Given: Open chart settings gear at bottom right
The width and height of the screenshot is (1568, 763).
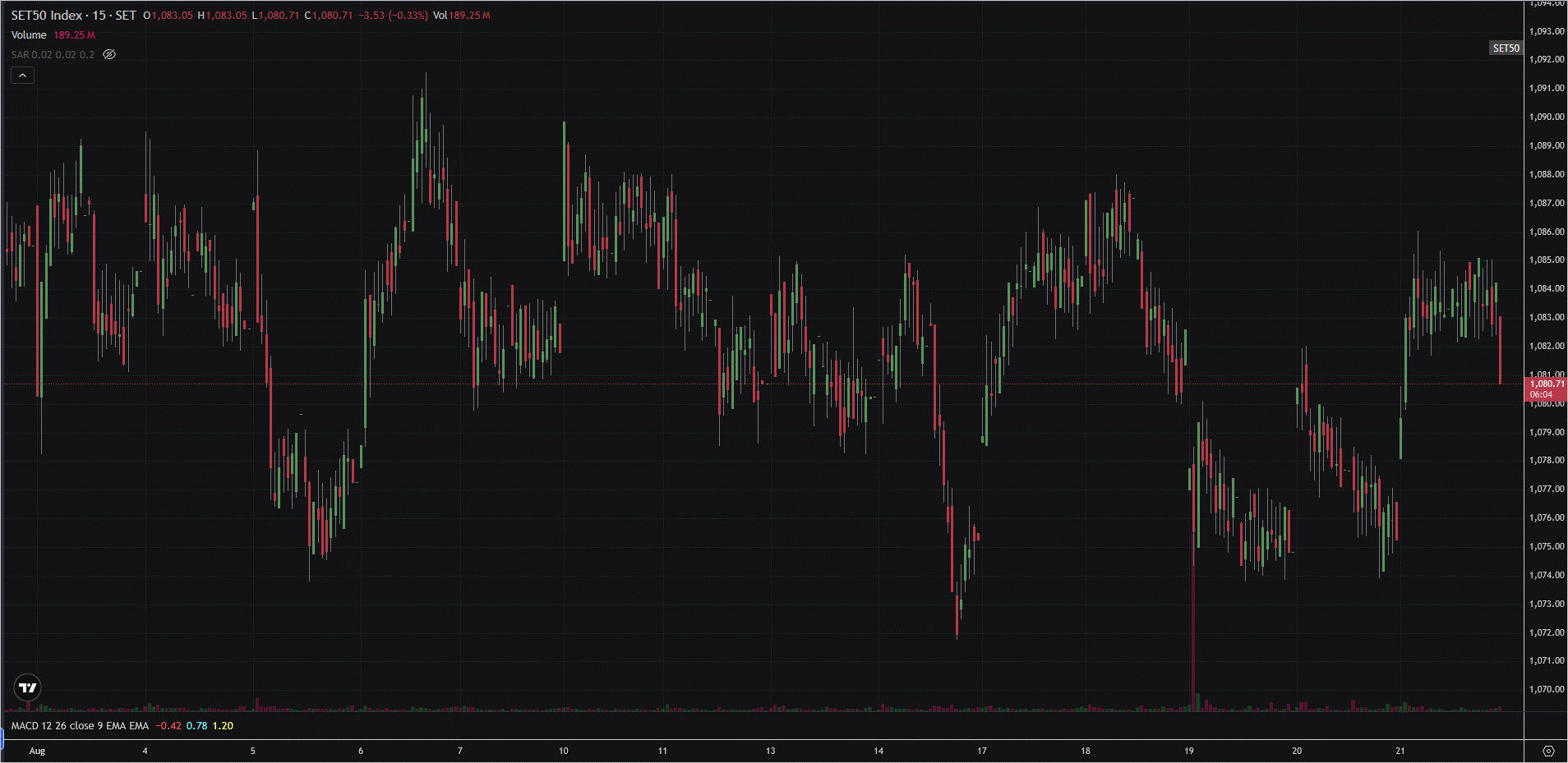Looking at the screenshot, I should (1548, 751).
